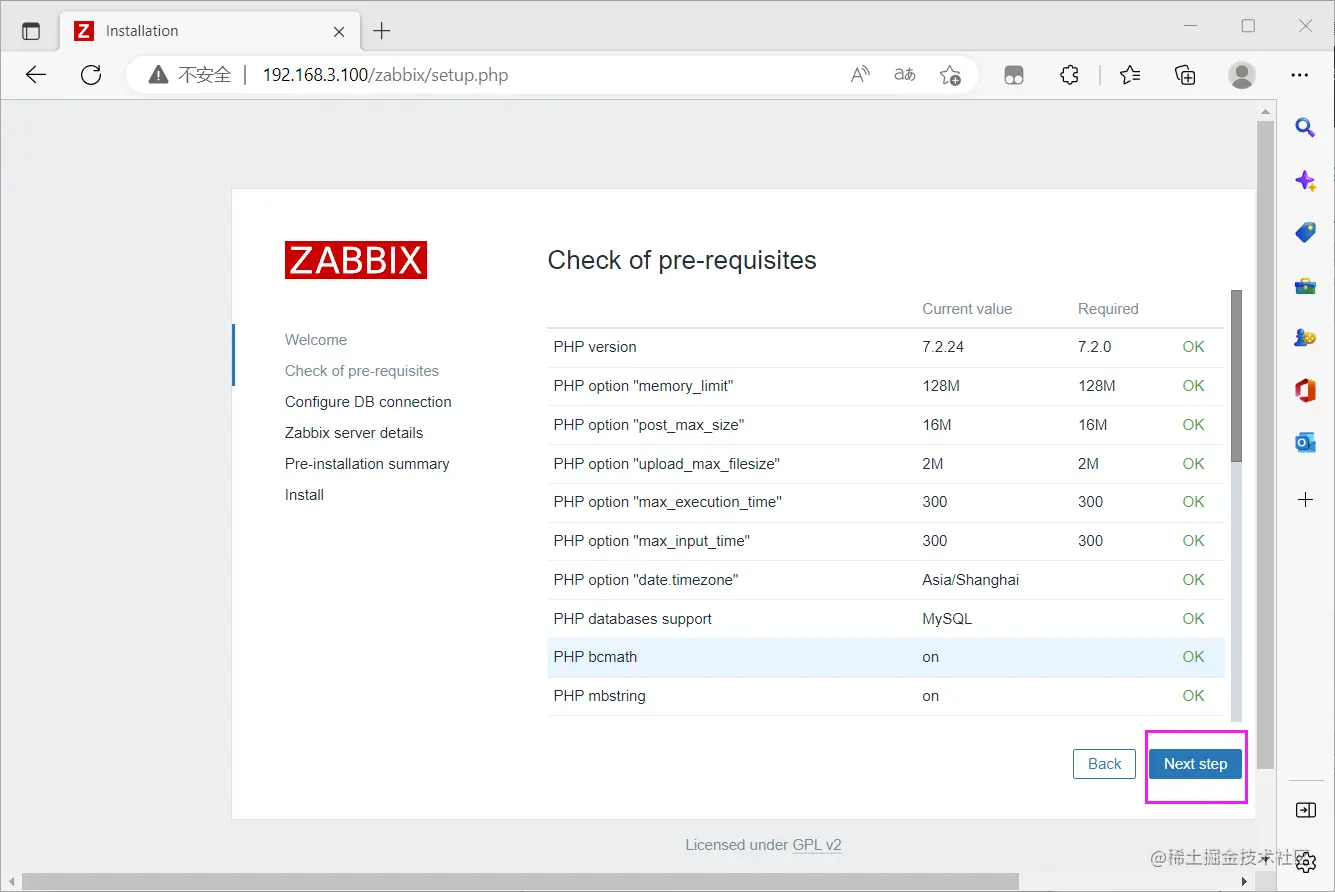Click PHP option "max_input_time" row
This screenshot has height=892, width=1335.
click(x=885, y=541)
